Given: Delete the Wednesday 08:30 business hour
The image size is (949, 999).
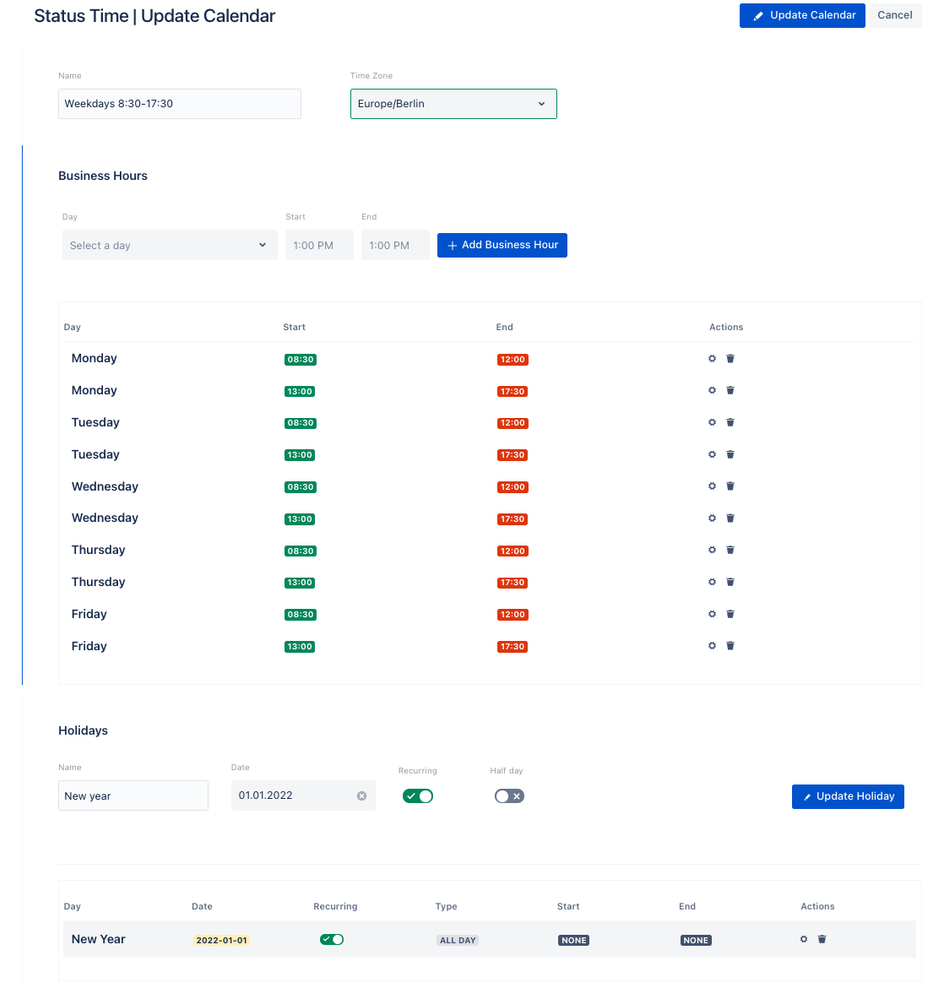Looking at the screenshot, I should (x=731, y=486).
